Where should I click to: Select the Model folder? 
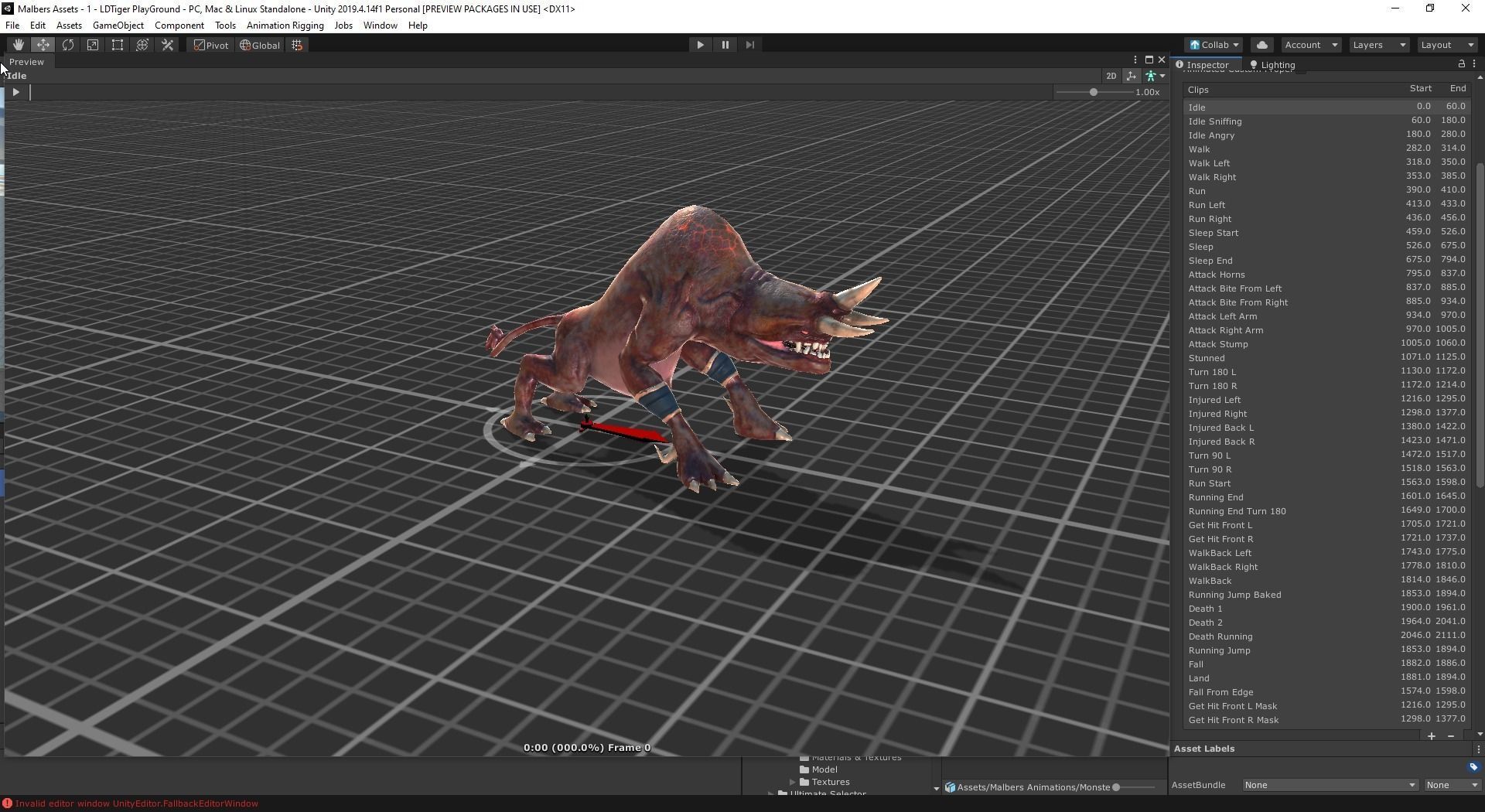(818, 769)
